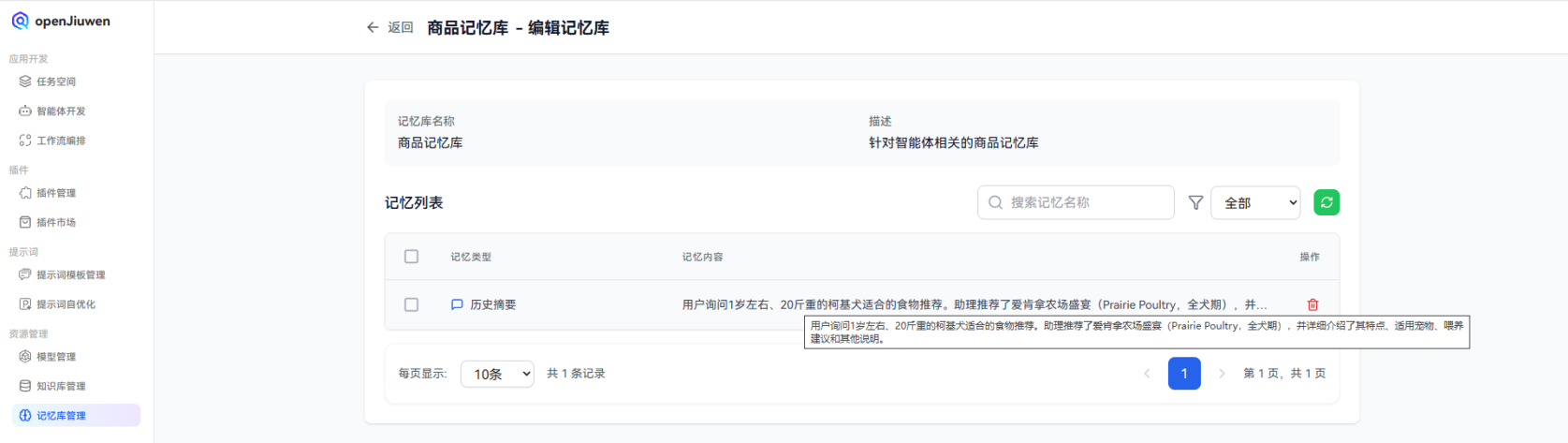Click the 第 1 页, 共 1 页 text
This screenshot has width=1568, height=443.
(x=1284, y=374)
